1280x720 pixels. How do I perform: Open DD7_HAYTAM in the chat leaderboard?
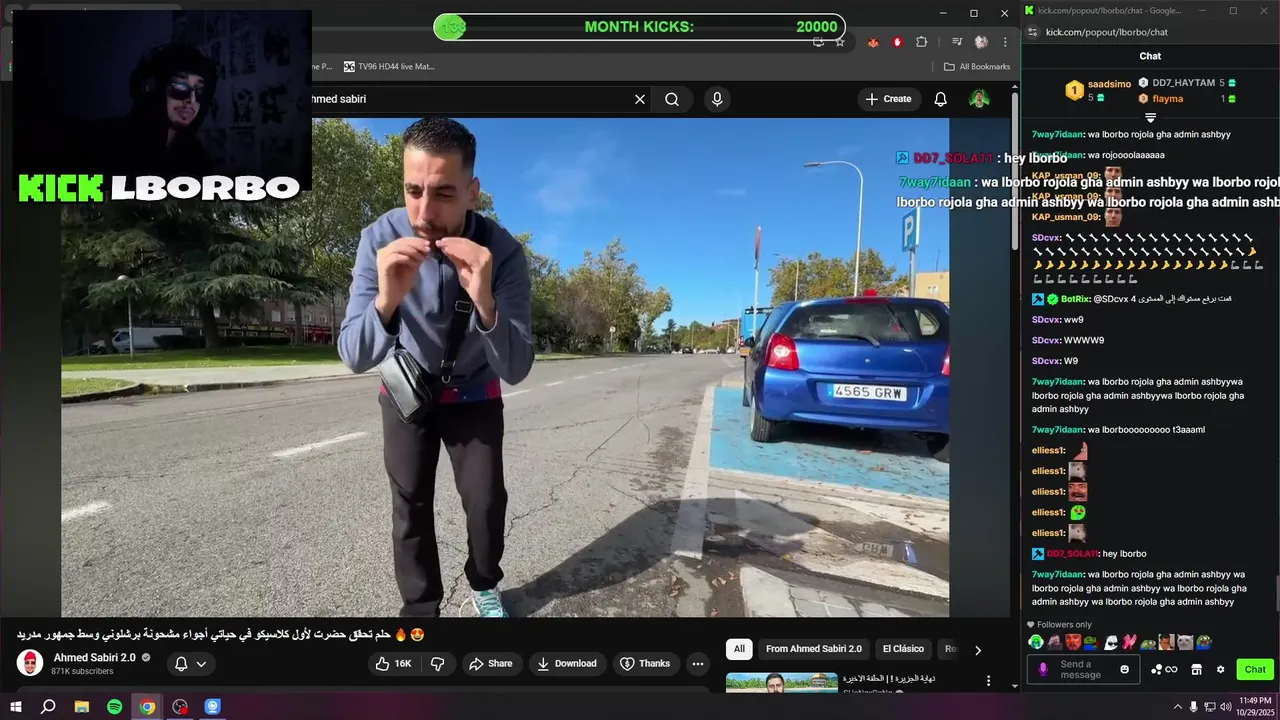point(1183,83)
